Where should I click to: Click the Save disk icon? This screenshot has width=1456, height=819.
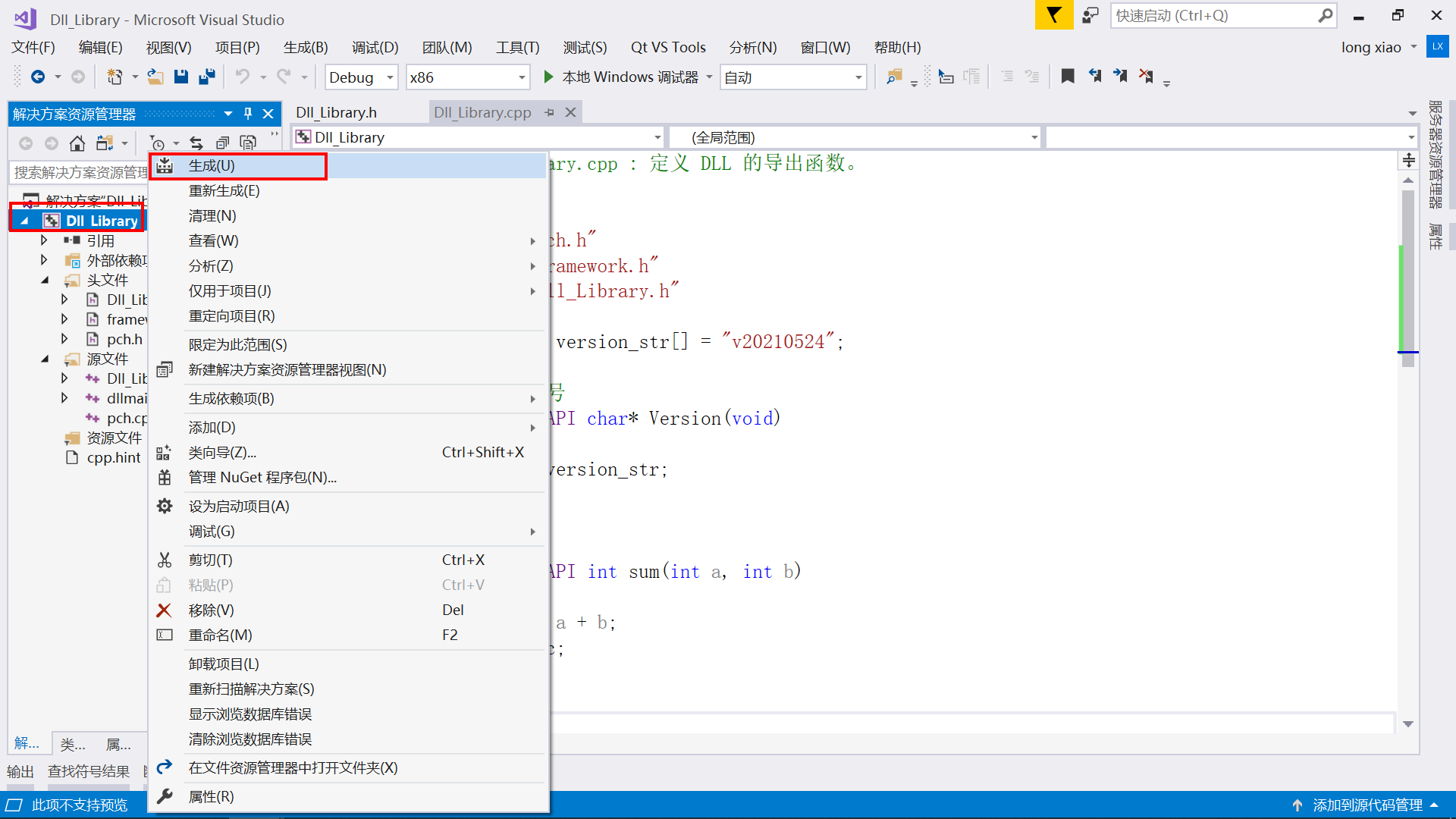click(180, 77)
